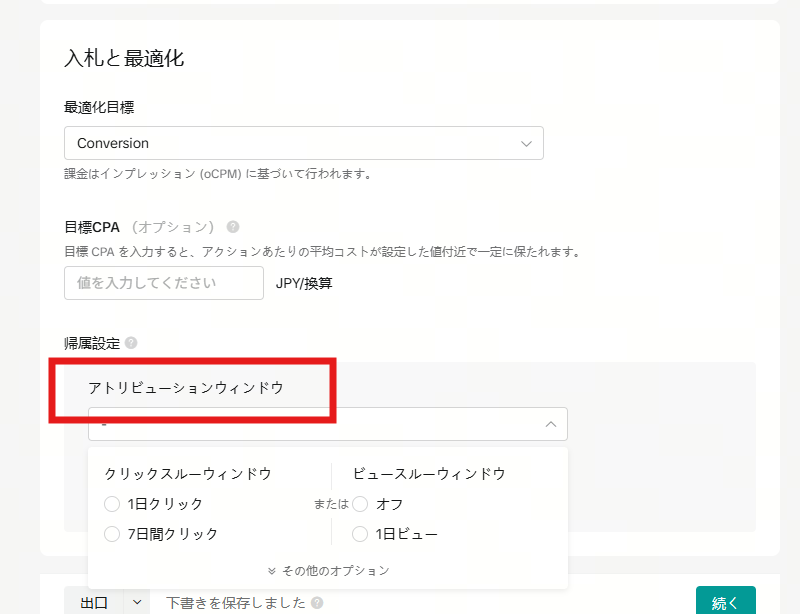This screenshot has width=800, height=614.
Task: Collapse the attribution window dropdown with up-chevron
Action: (x=550, y=425)
